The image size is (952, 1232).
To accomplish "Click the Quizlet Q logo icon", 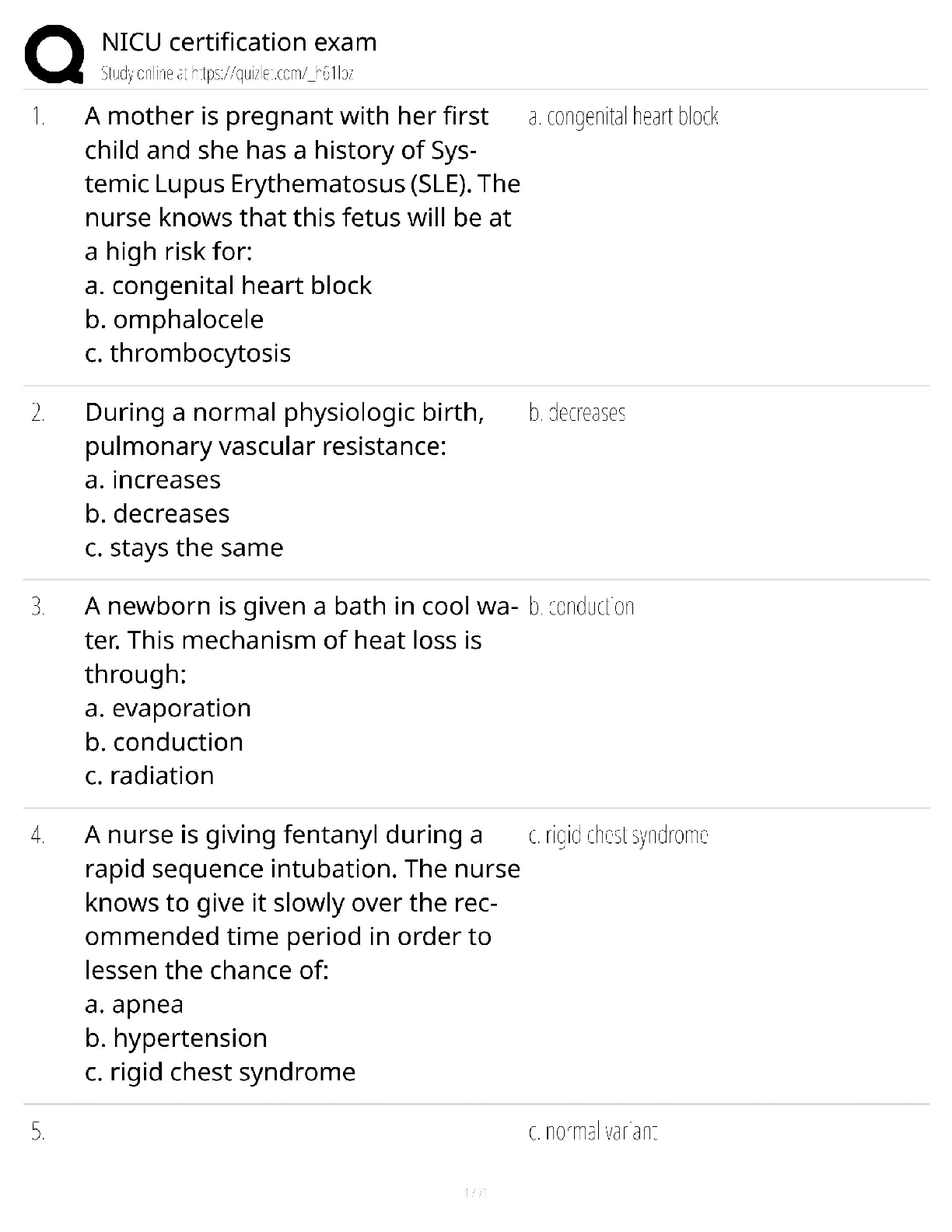I will 54,54.
